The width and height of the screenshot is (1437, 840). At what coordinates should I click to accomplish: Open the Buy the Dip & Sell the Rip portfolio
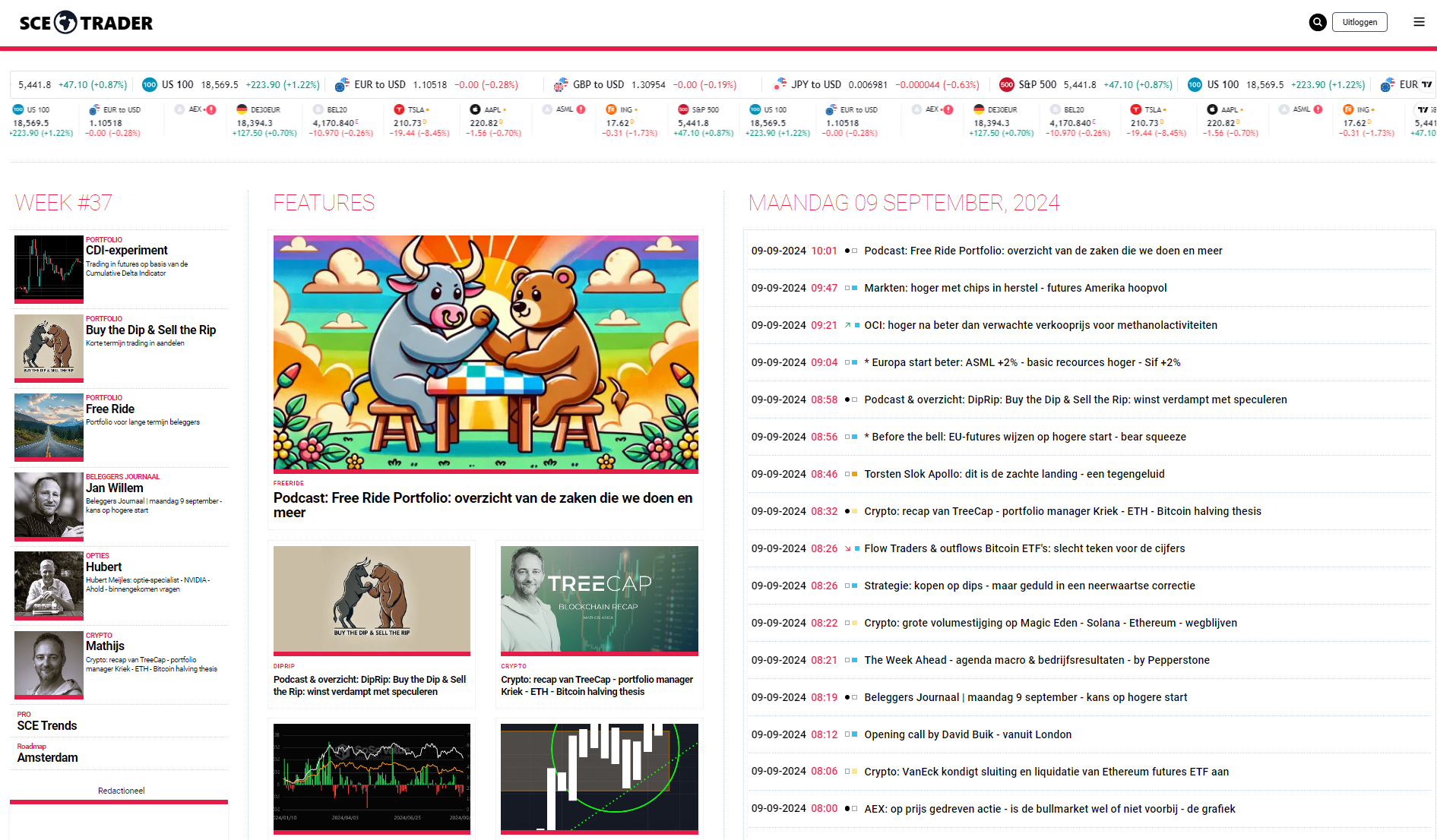click(150, 330)
